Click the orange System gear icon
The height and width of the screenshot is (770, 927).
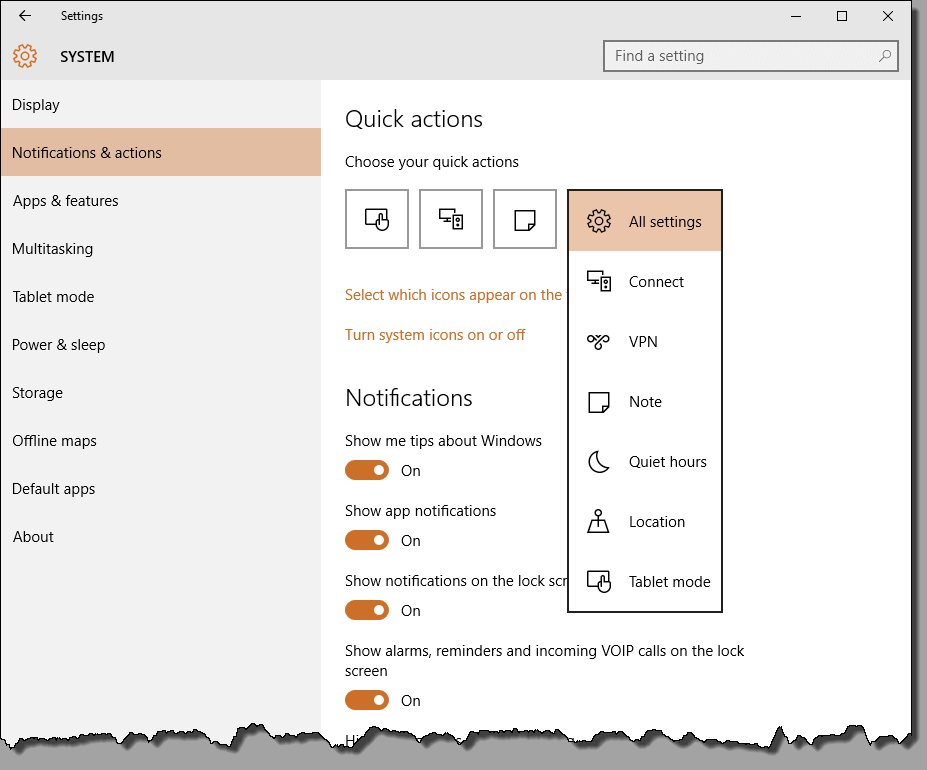(25, 56)
